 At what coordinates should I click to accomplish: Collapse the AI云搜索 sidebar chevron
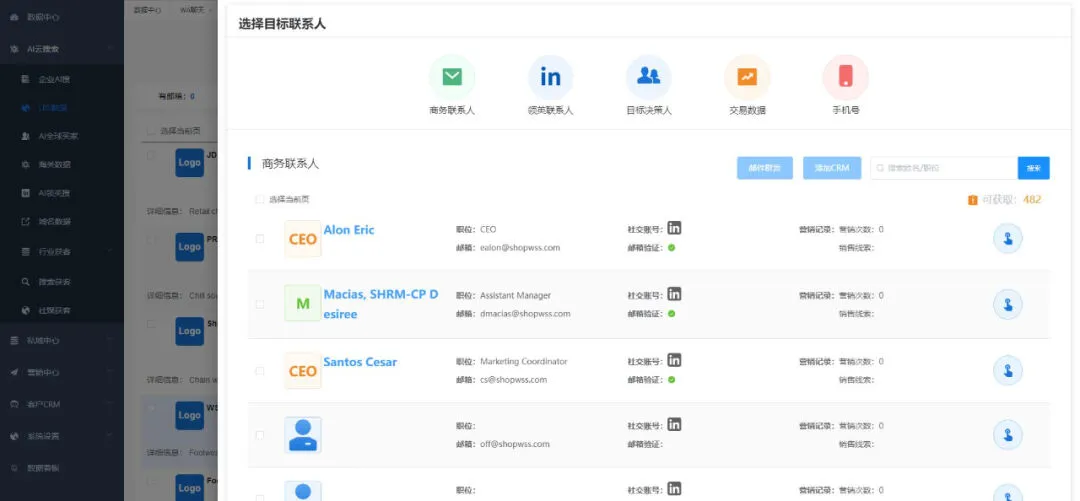pyautogui.click(x=110, y=49)
